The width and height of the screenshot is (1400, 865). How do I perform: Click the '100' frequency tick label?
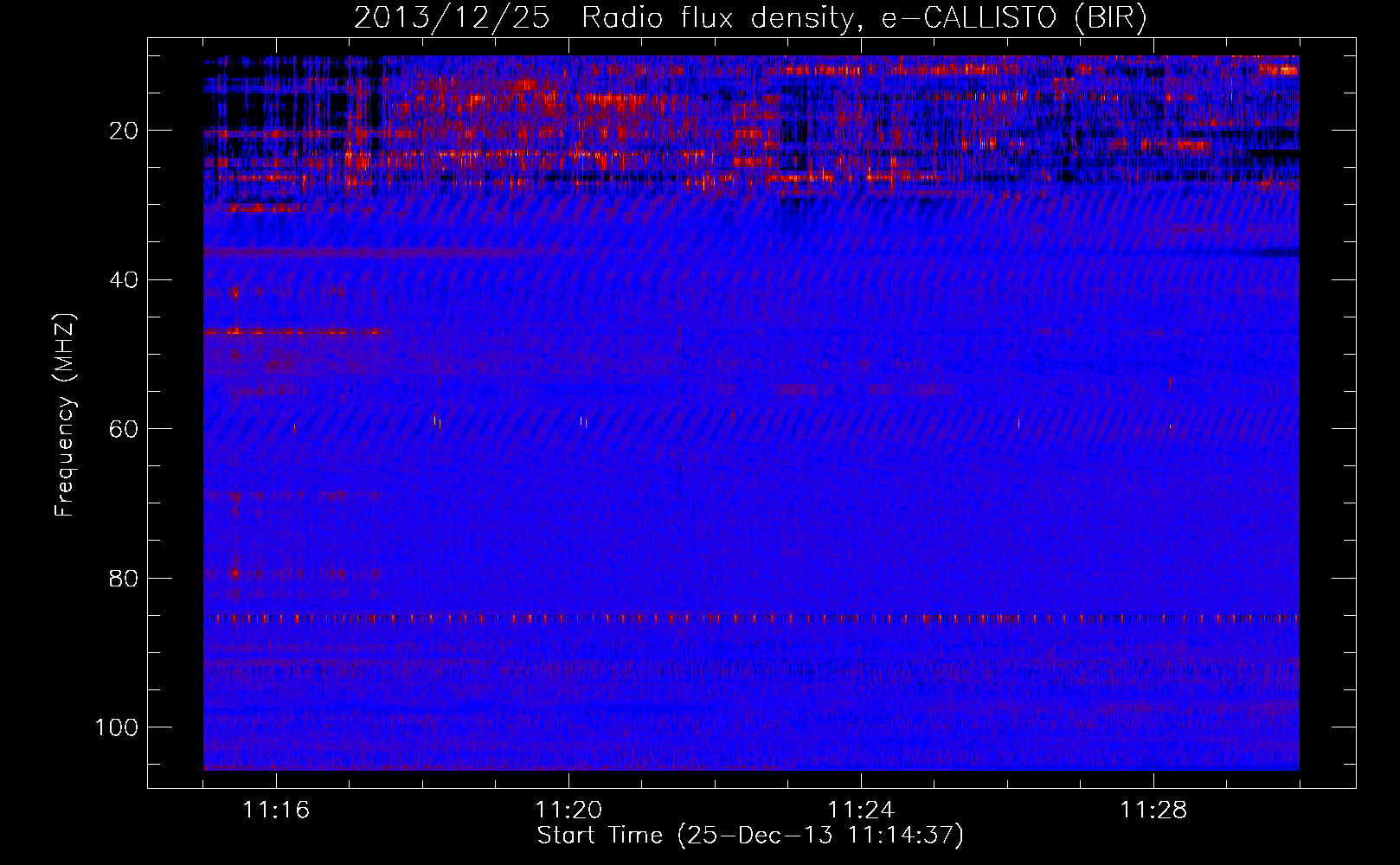(117, 727)
